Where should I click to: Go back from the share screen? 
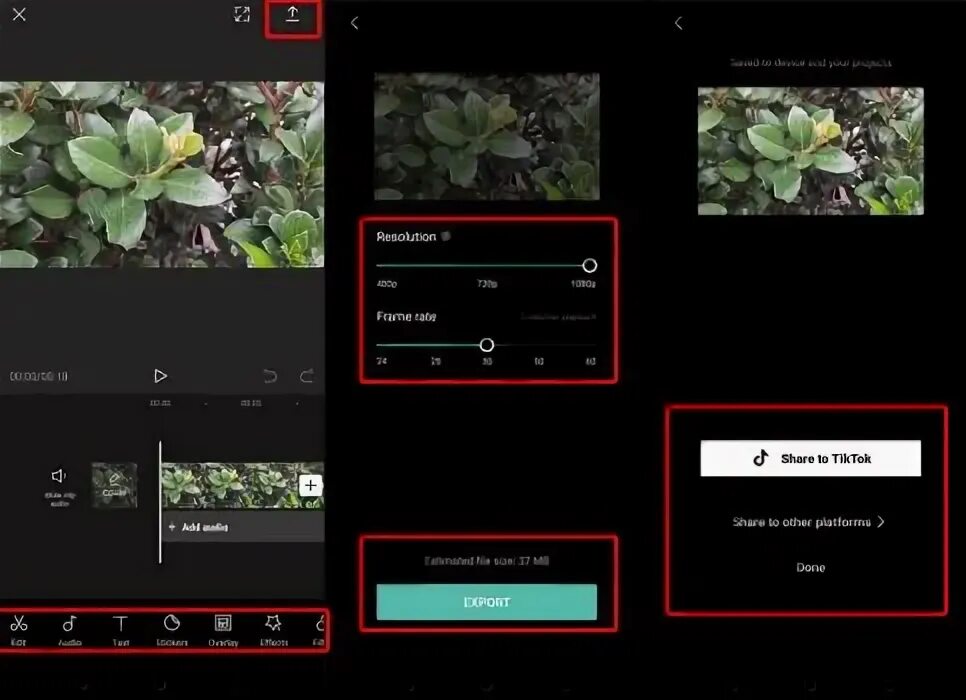pyautogui.click(x=678, y=23)
